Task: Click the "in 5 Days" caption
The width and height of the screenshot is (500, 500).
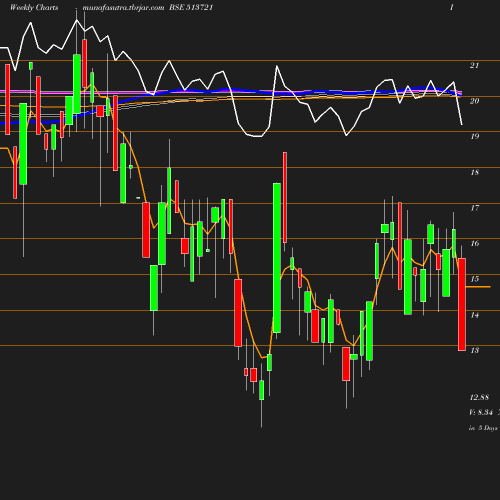Action: pyautogui.click(x=483, y=428)
